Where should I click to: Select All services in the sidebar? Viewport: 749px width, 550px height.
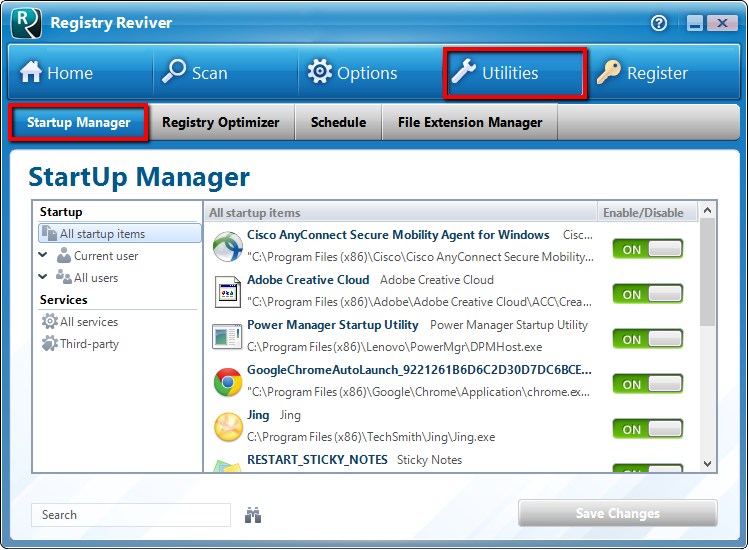click(88, 322)
